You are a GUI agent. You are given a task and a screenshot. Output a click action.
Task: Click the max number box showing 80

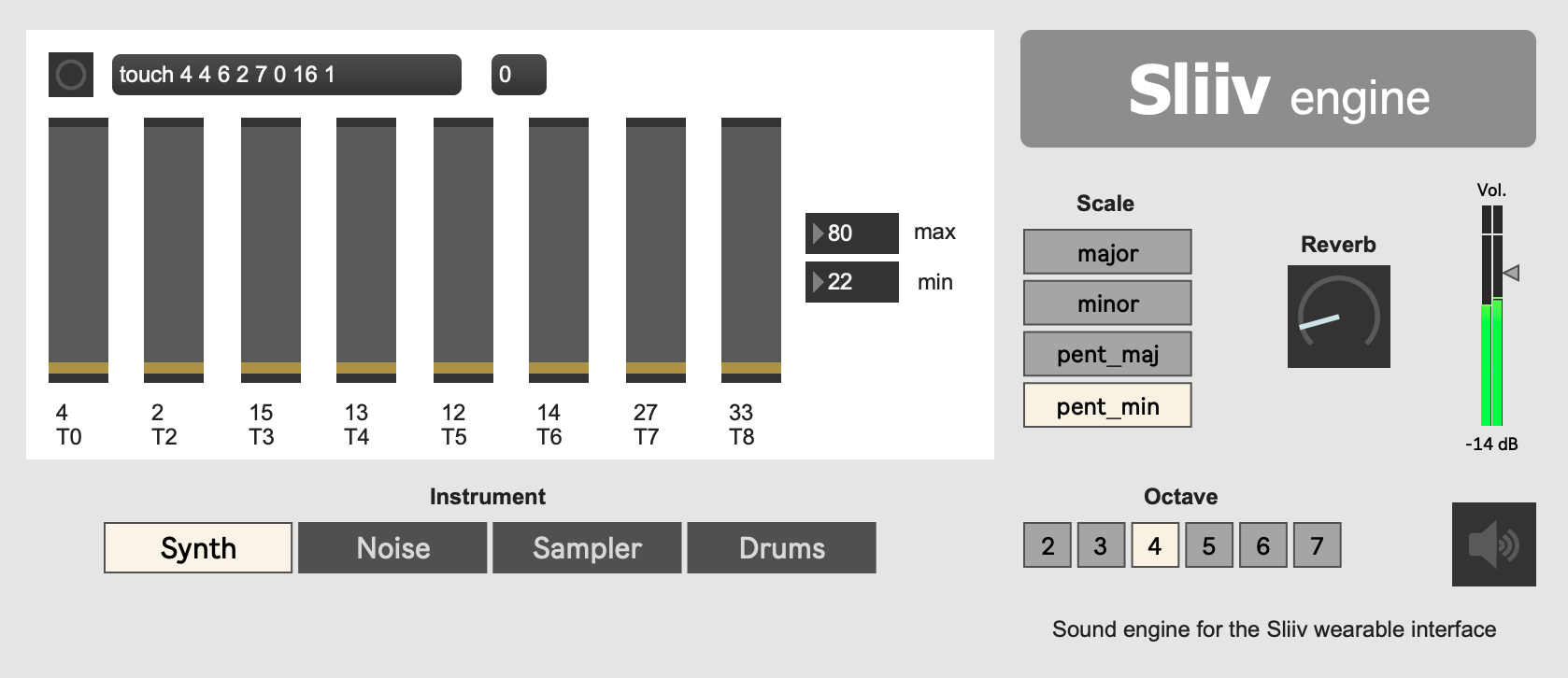click(x=852, y=233)
